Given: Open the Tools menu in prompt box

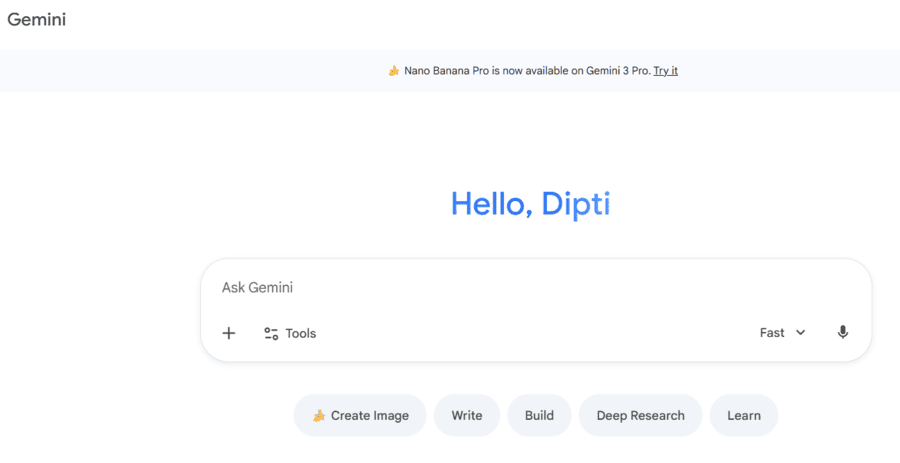Looking at the screenshot, I should pyautogui.click(x=290, y=333).
